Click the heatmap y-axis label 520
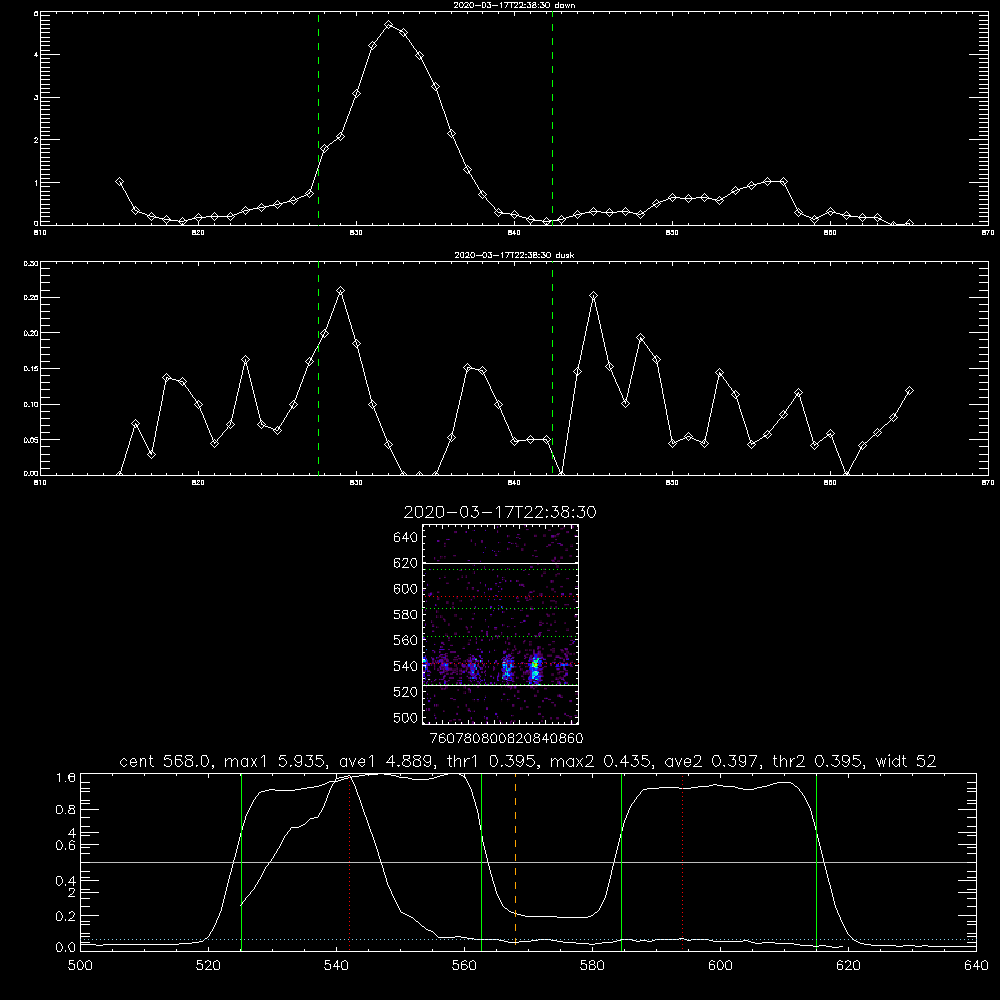 [405, 692]
